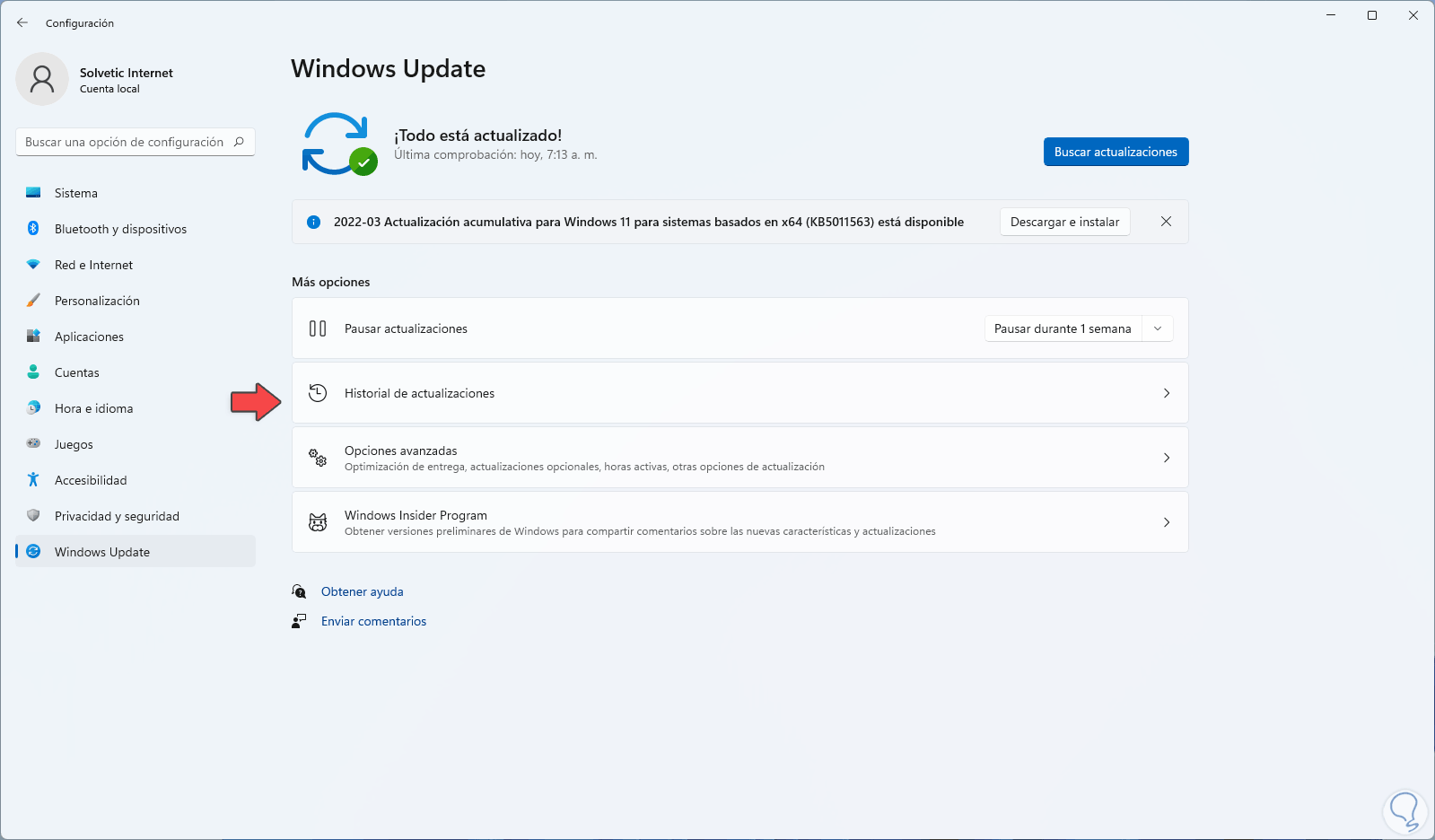The width and height of the screenshot is (1435, 840).
Task: Click Descargar e instalar button
Action: tap(1064, 222)
